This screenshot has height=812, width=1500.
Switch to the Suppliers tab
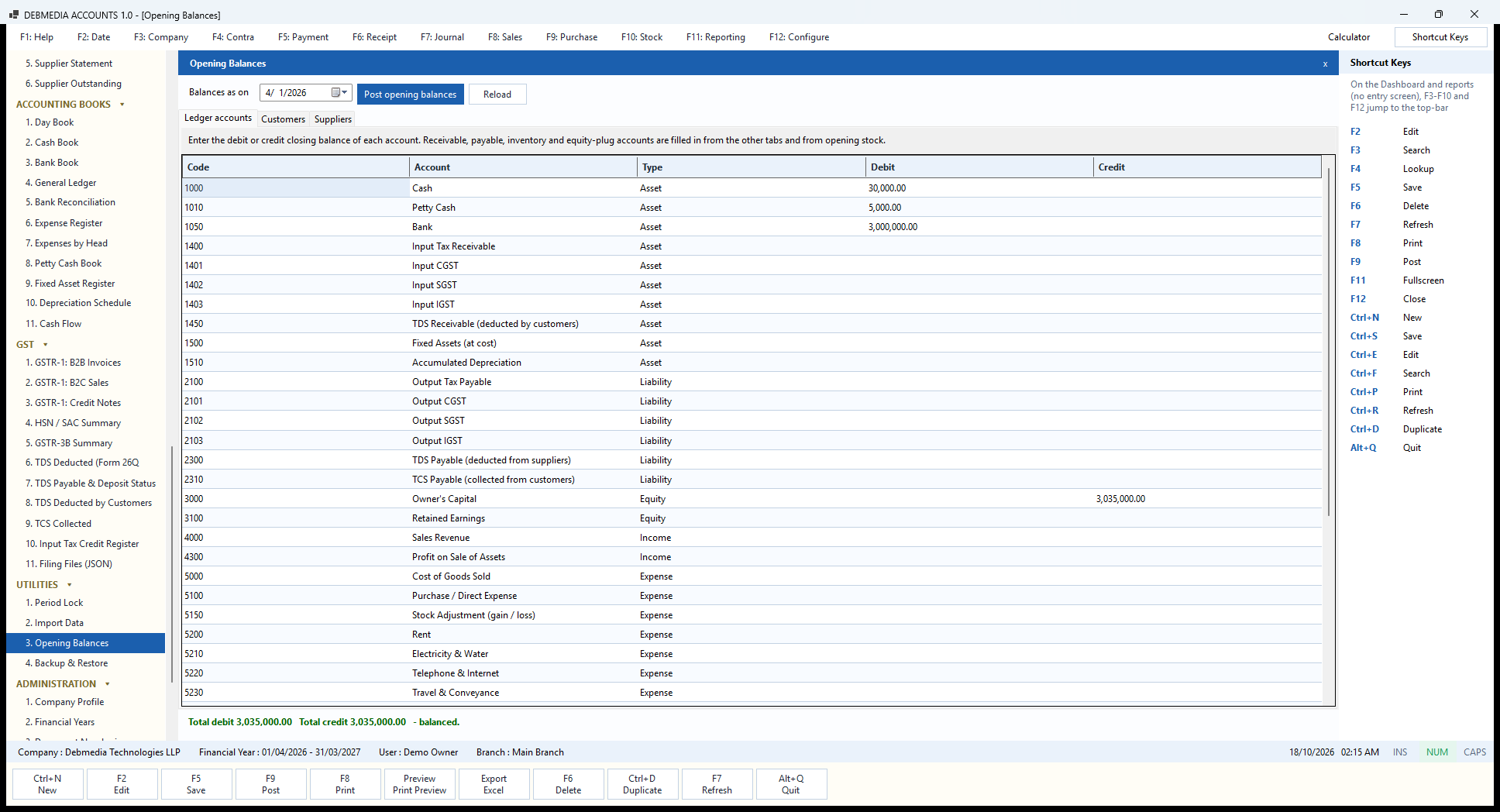click(333, 119)
